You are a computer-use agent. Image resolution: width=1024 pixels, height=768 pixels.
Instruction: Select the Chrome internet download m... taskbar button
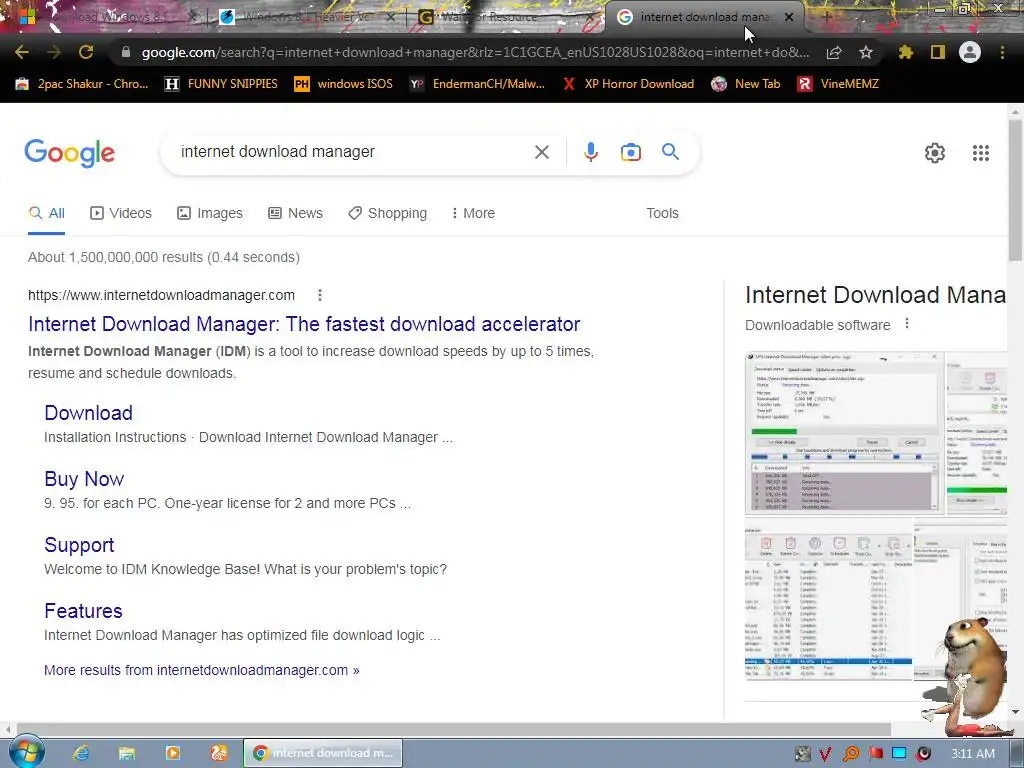323,753
